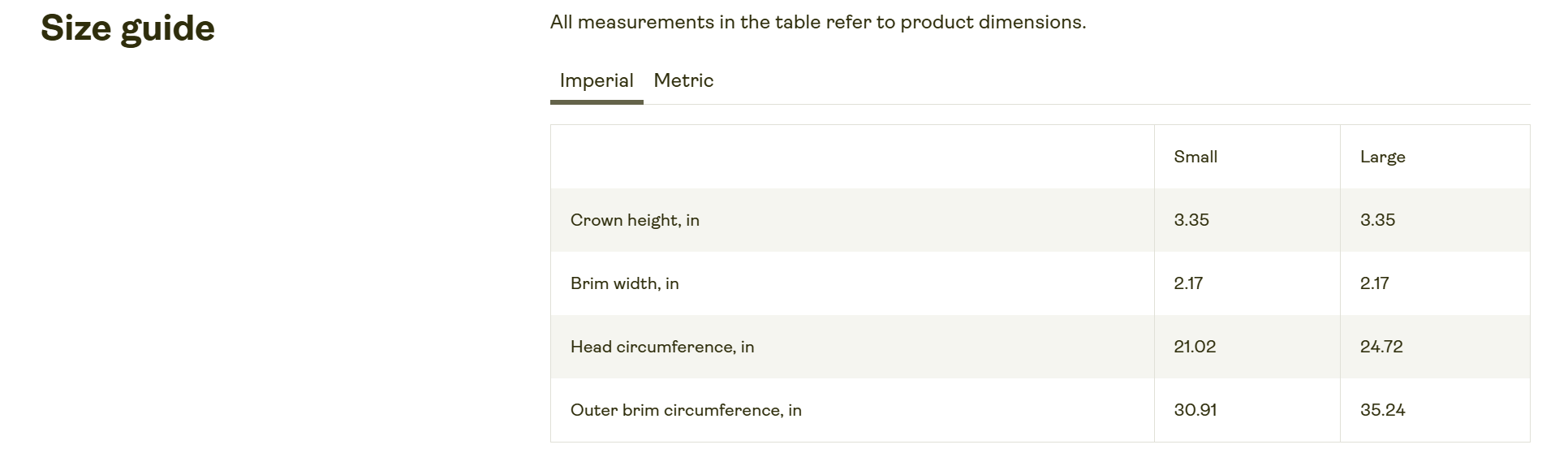Click the Size guide heading
The width and height of the screenshot is (1568, 475).
point(127,28)
